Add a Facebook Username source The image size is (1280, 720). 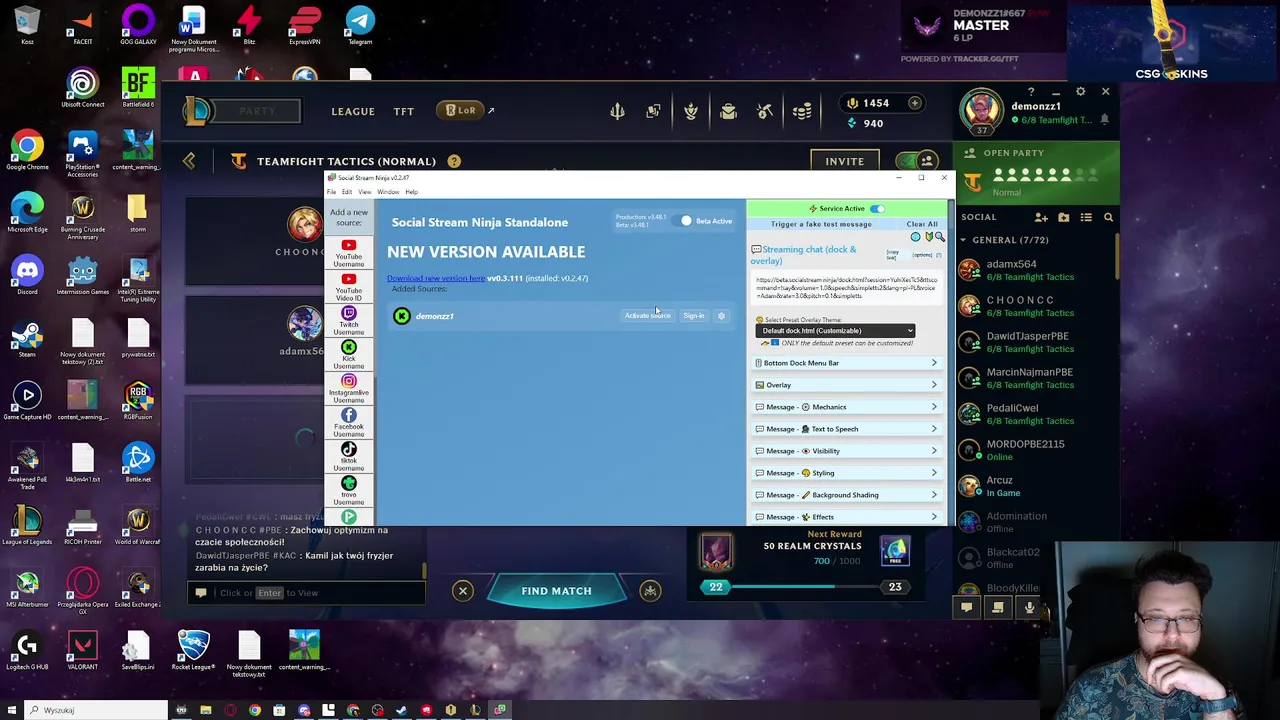(349, 424)
